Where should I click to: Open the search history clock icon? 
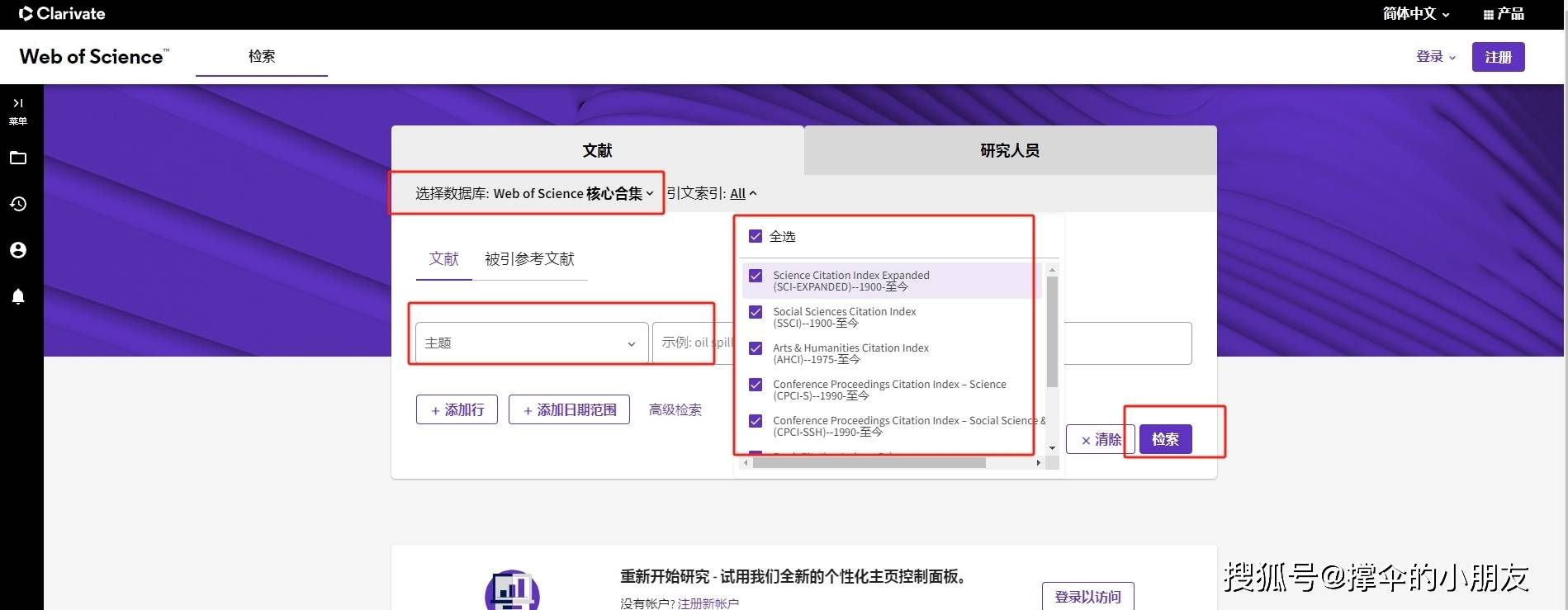[x=18, y=204]
